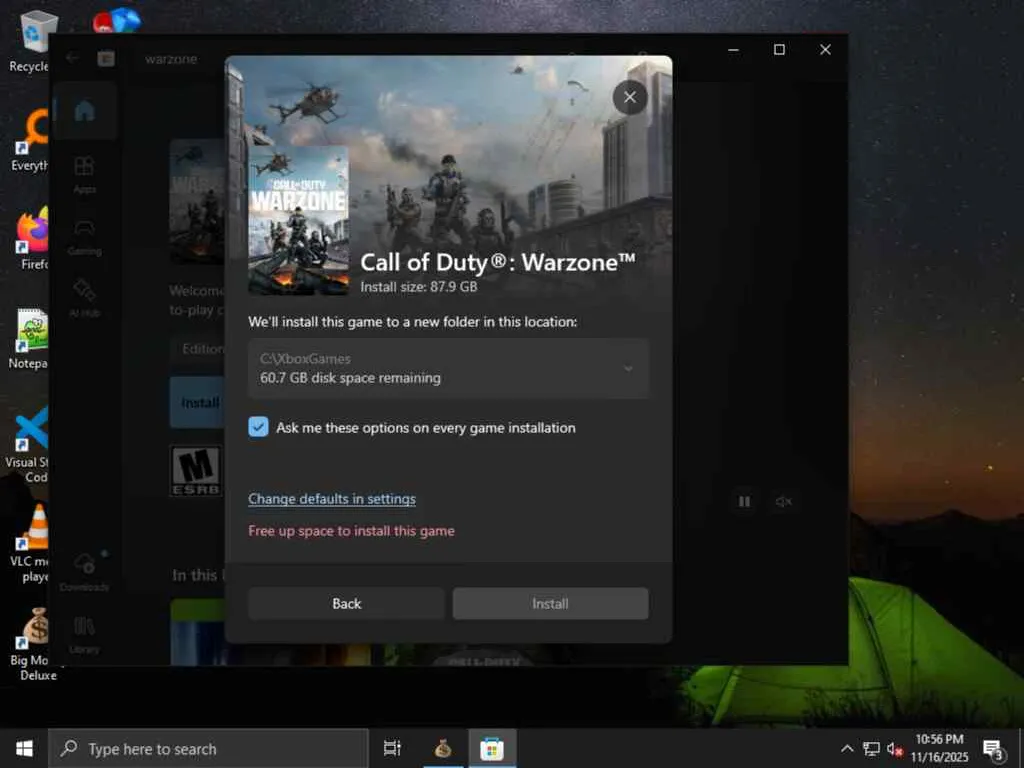1024x768 pixels.
Task: Open the clock showing 10:56 PM
Action: pyautogui.click(x=939, y=748)
